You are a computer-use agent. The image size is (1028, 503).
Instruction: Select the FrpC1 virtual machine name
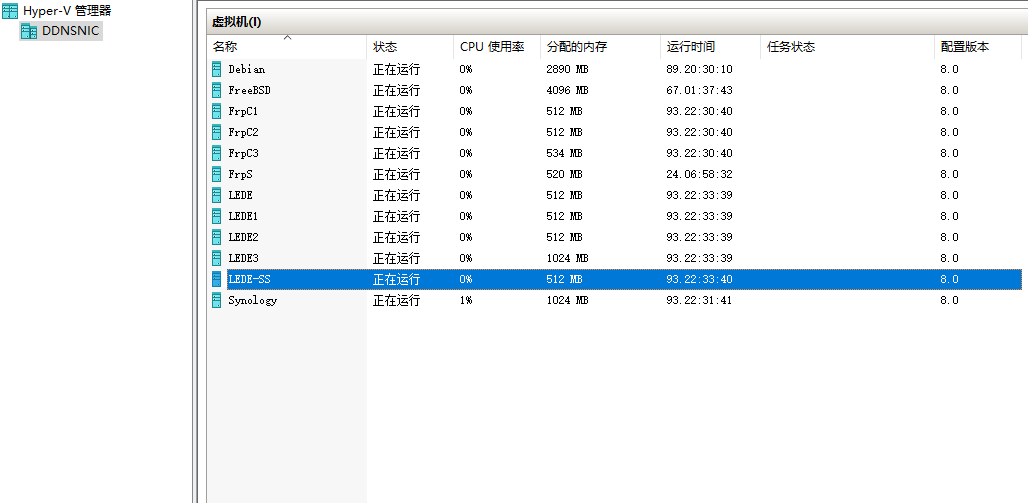click(x=243, y=111)
